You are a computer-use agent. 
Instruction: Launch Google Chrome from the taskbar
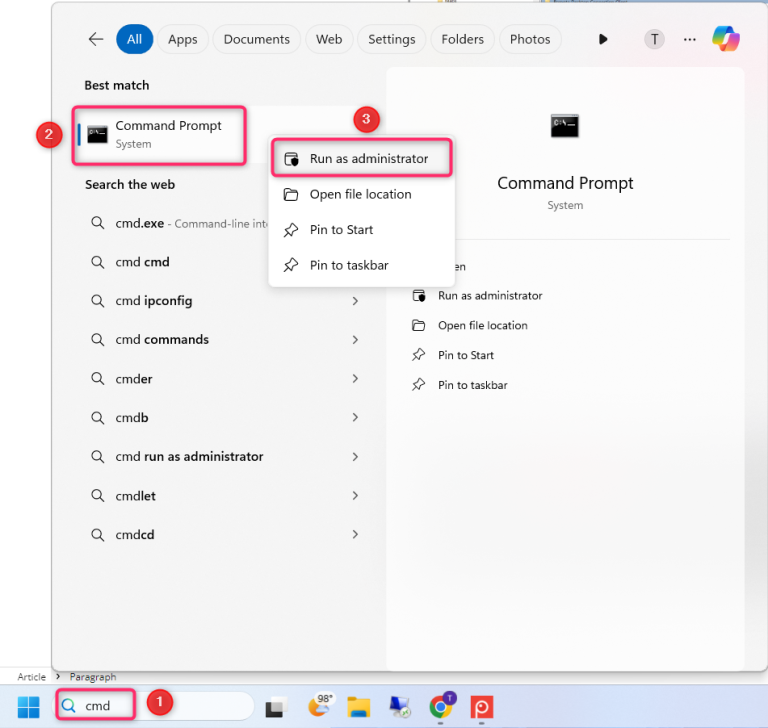tap(441, 707)
